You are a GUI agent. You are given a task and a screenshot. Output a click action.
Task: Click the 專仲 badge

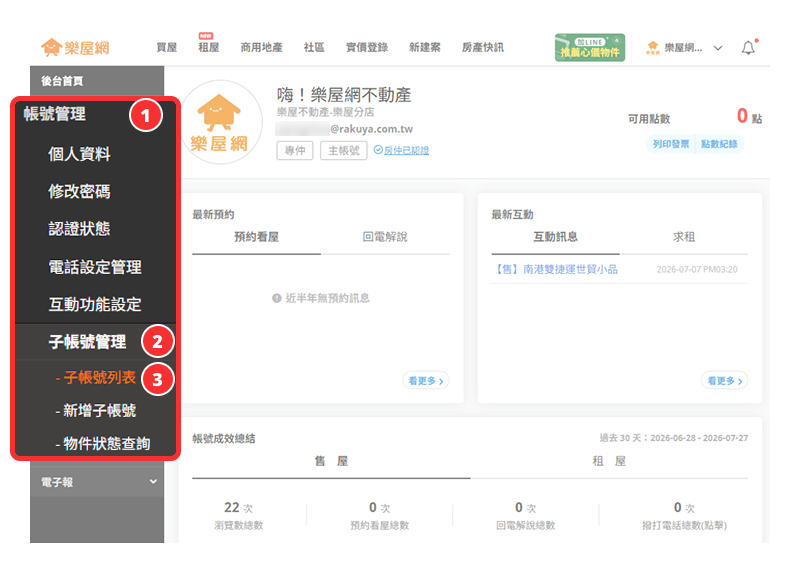click(x=295, y=150)
